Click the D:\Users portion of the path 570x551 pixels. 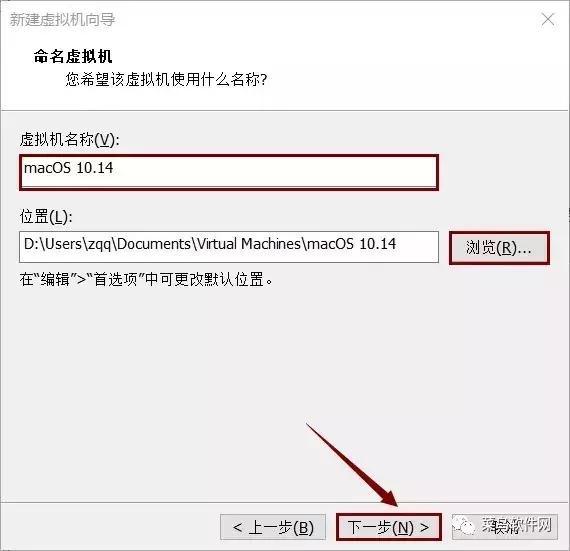coord(53,244)
